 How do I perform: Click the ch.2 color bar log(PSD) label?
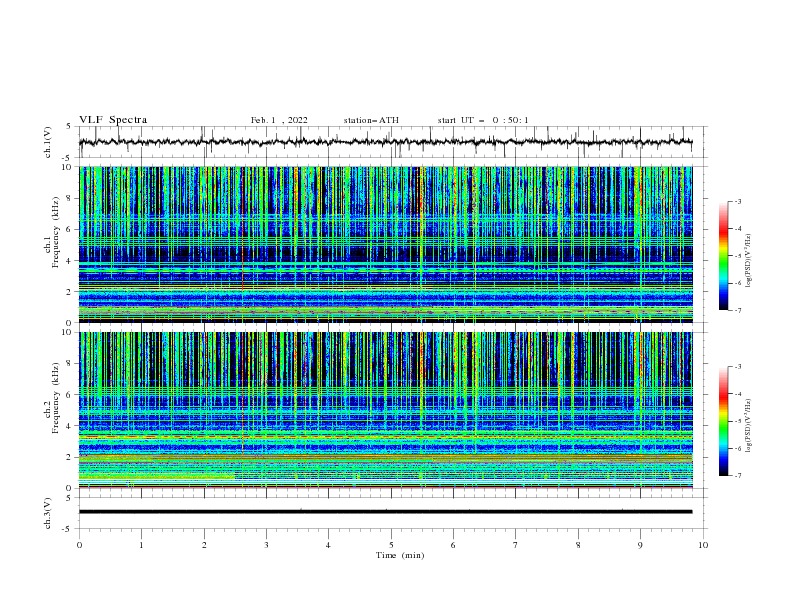(x=749, y=425)
